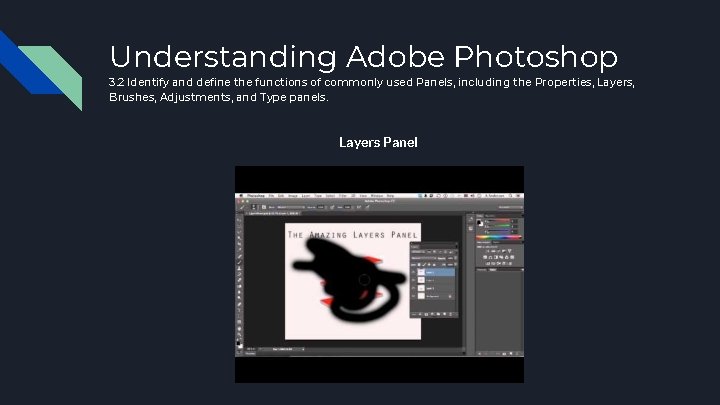Click the Link layers icon
Image resolution: width=720 pixels, height=405 pixels.
[x=414, y=314]
